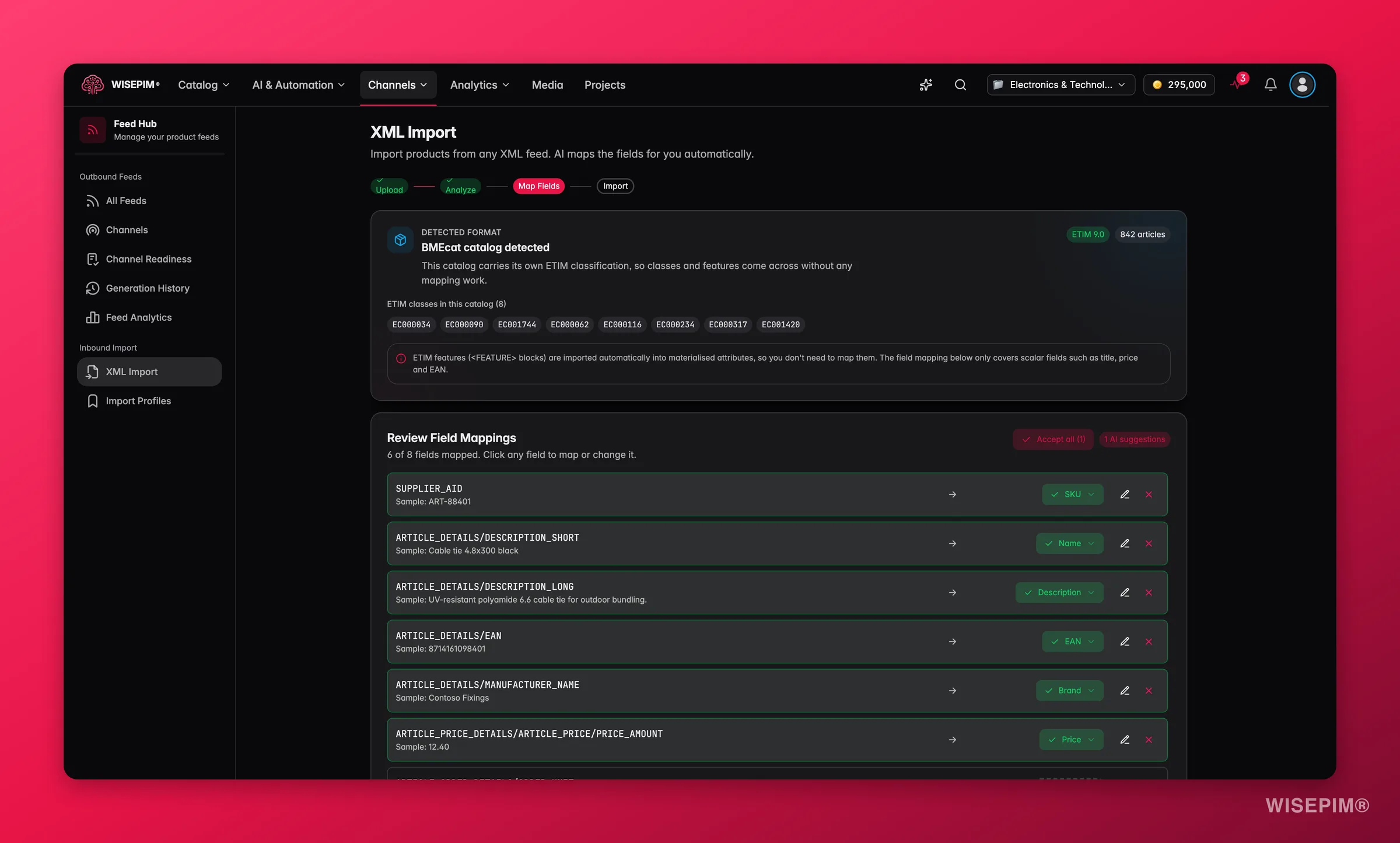This screenshot has width=1400, height=843.
Task: Open the SKU target field dropdown
Action: click(1072, 494)
